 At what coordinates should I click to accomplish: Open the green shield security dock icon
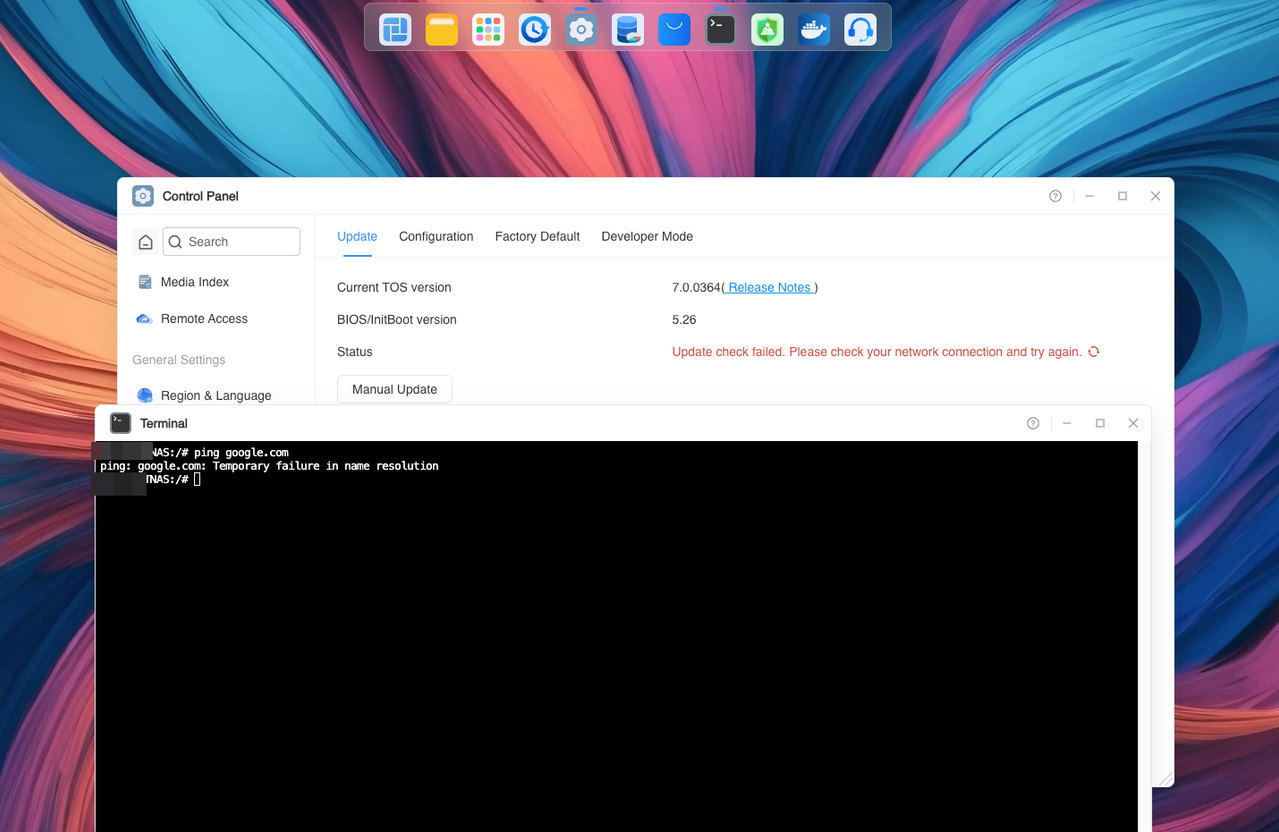[767, 30]
